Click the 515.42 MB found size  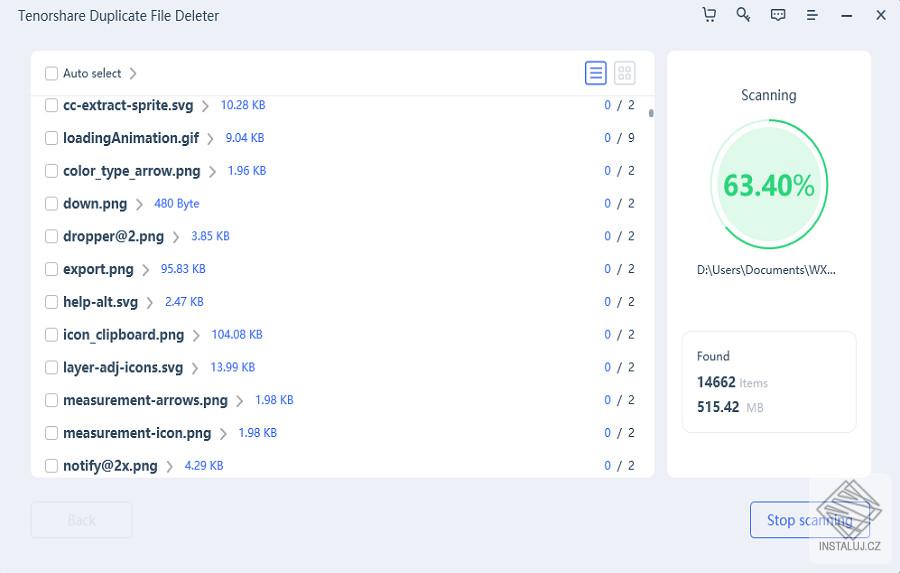(730, 407)
